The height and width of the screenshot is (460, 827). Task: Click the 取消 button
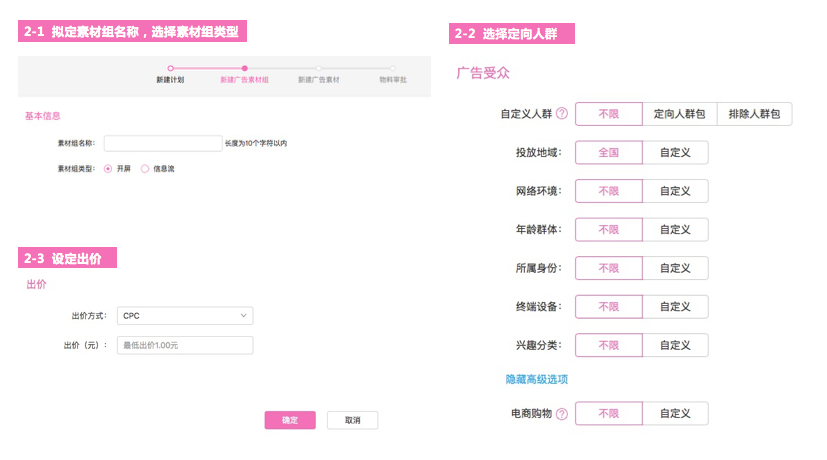[x=352, y=420]
